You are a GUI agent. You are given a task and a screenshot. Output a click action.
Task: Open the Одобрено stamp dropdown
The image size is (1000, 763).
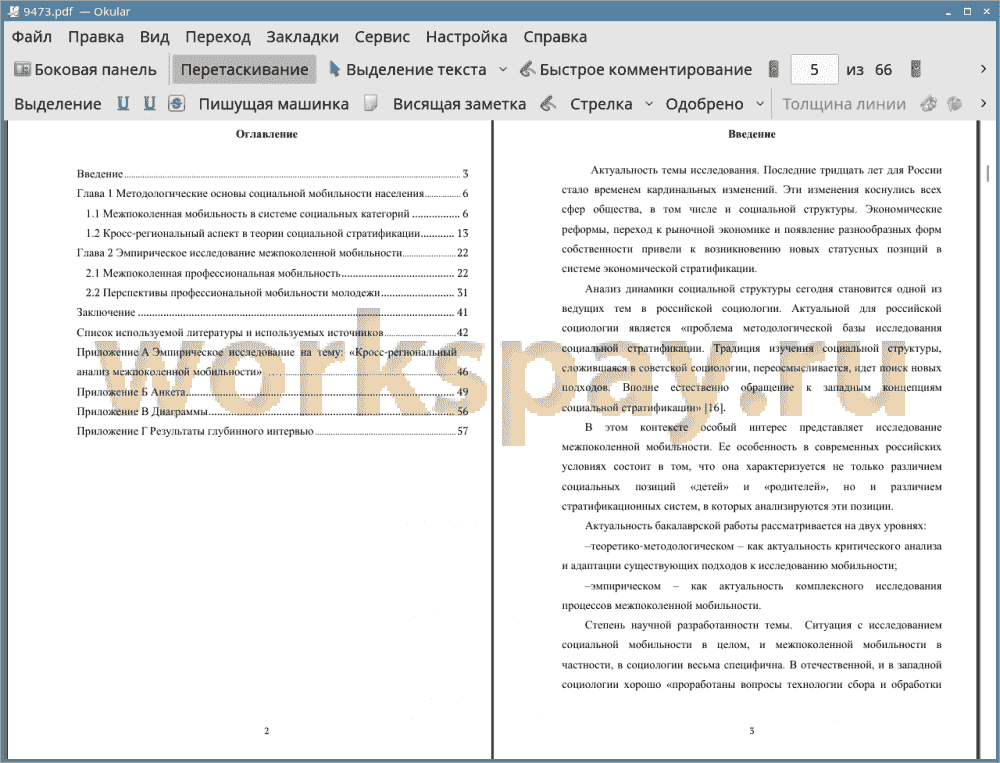(x=760, y=104)
